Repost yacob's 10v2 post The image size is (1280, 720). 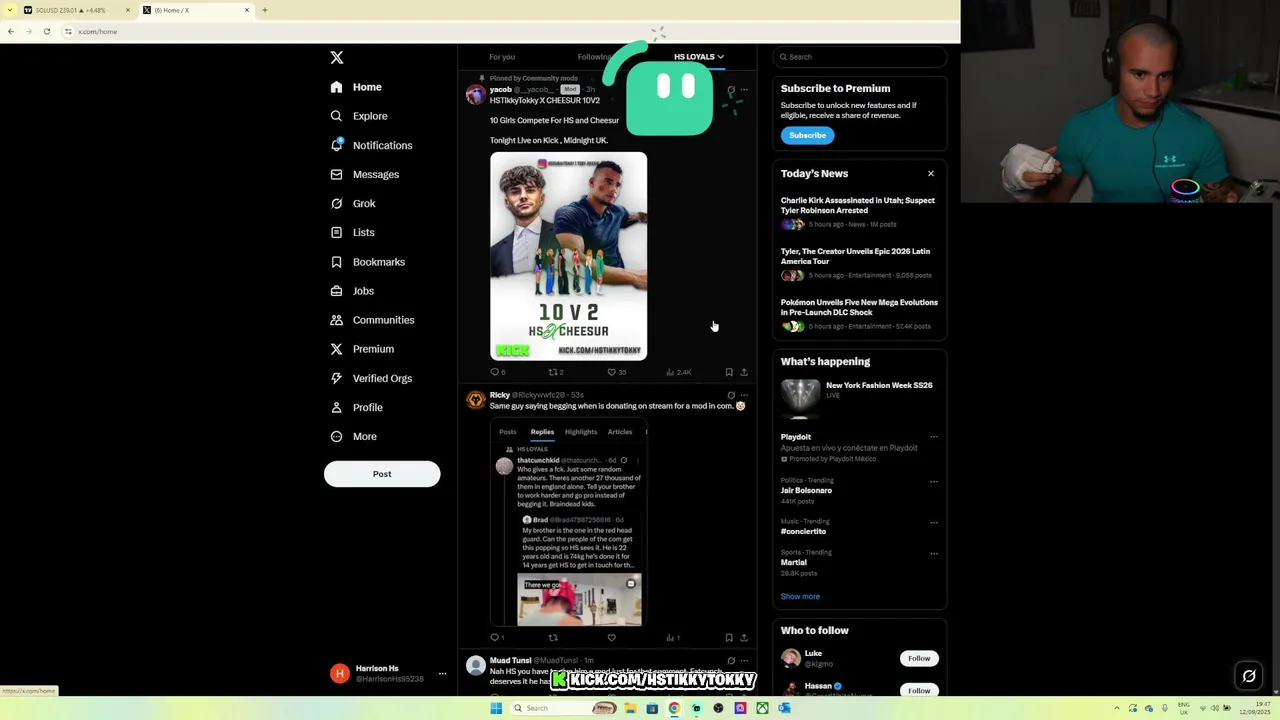(x=555, y=372)
